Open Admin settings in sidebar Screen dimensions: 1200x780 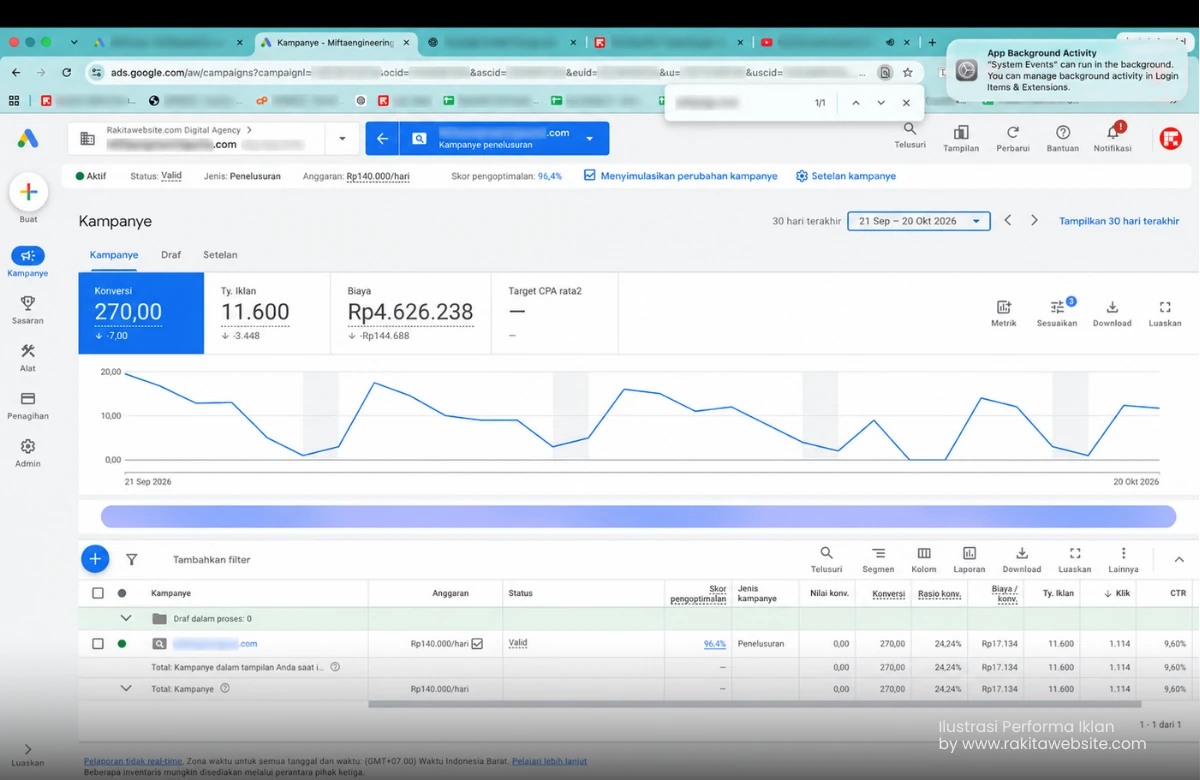tap(28, 453)
